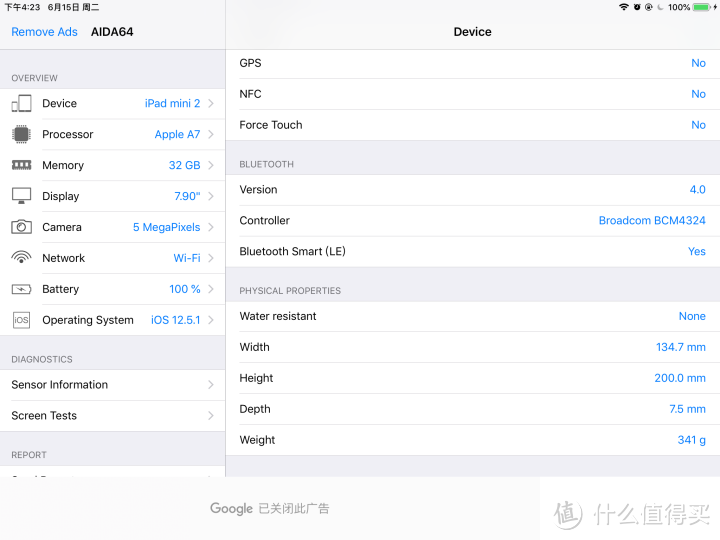Tap the 5 MegaPixels value
Image resolution: width=720 pixels, height=540 pixels.
click(x=167, y=227)
